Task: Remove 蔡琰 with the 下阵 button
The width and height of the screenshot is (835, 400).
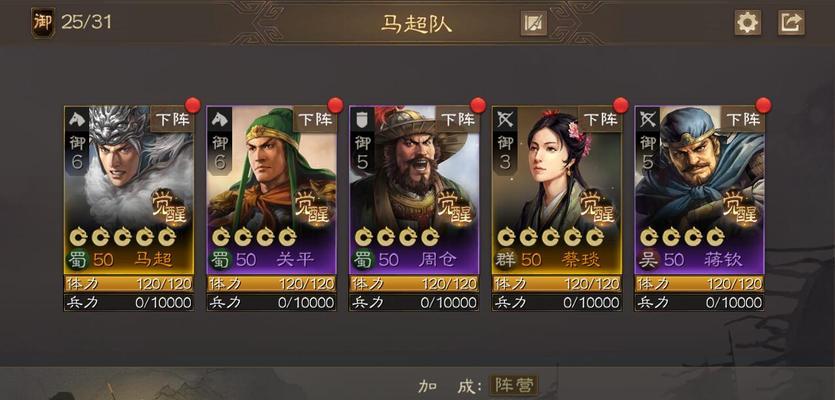Action: point(600,119)
